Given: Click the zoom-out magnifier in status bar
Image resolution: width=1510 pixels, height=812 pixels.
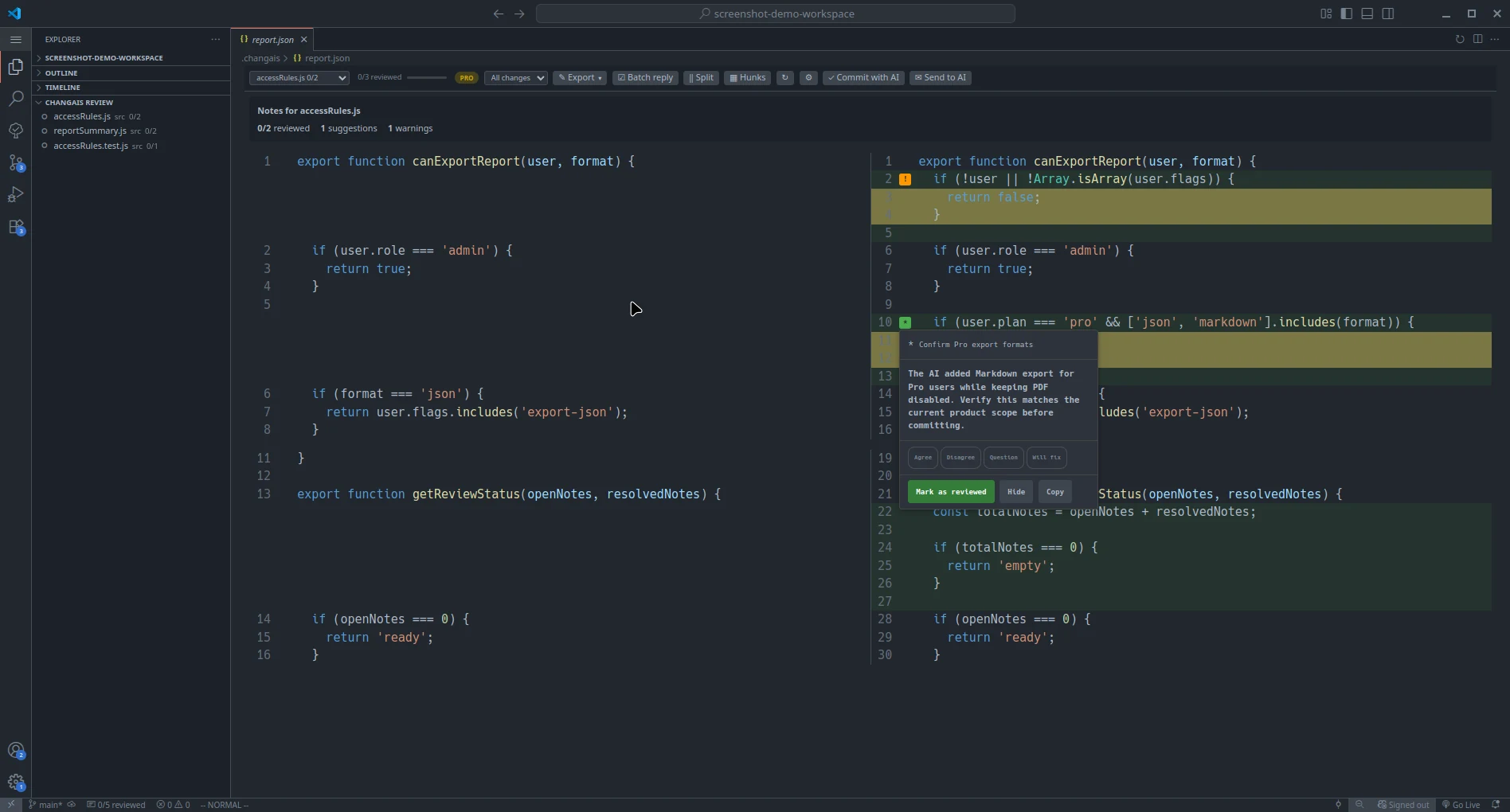Looking at the screenshot, I should coord(1359,805).
